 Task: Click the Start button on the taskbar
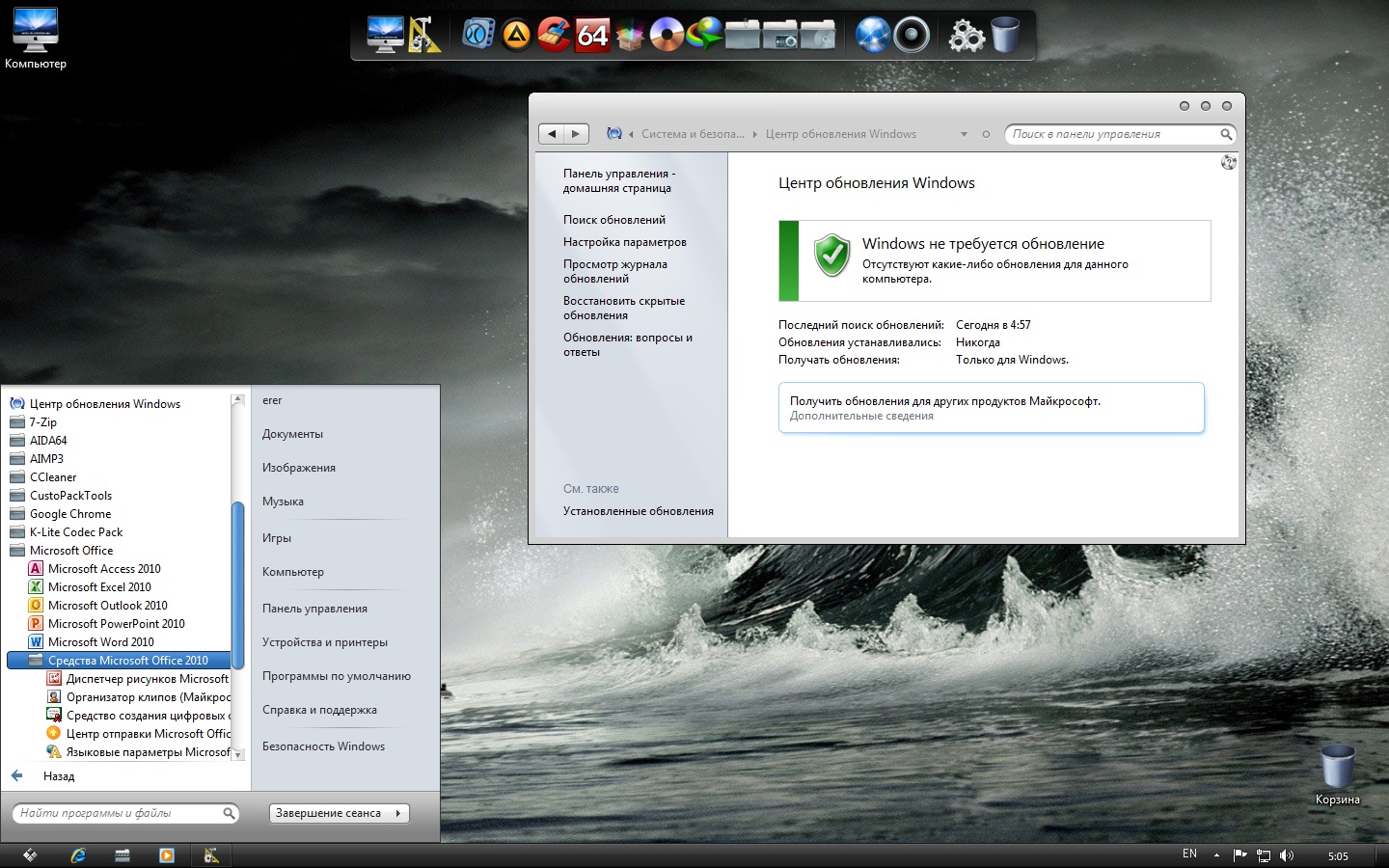30,855
